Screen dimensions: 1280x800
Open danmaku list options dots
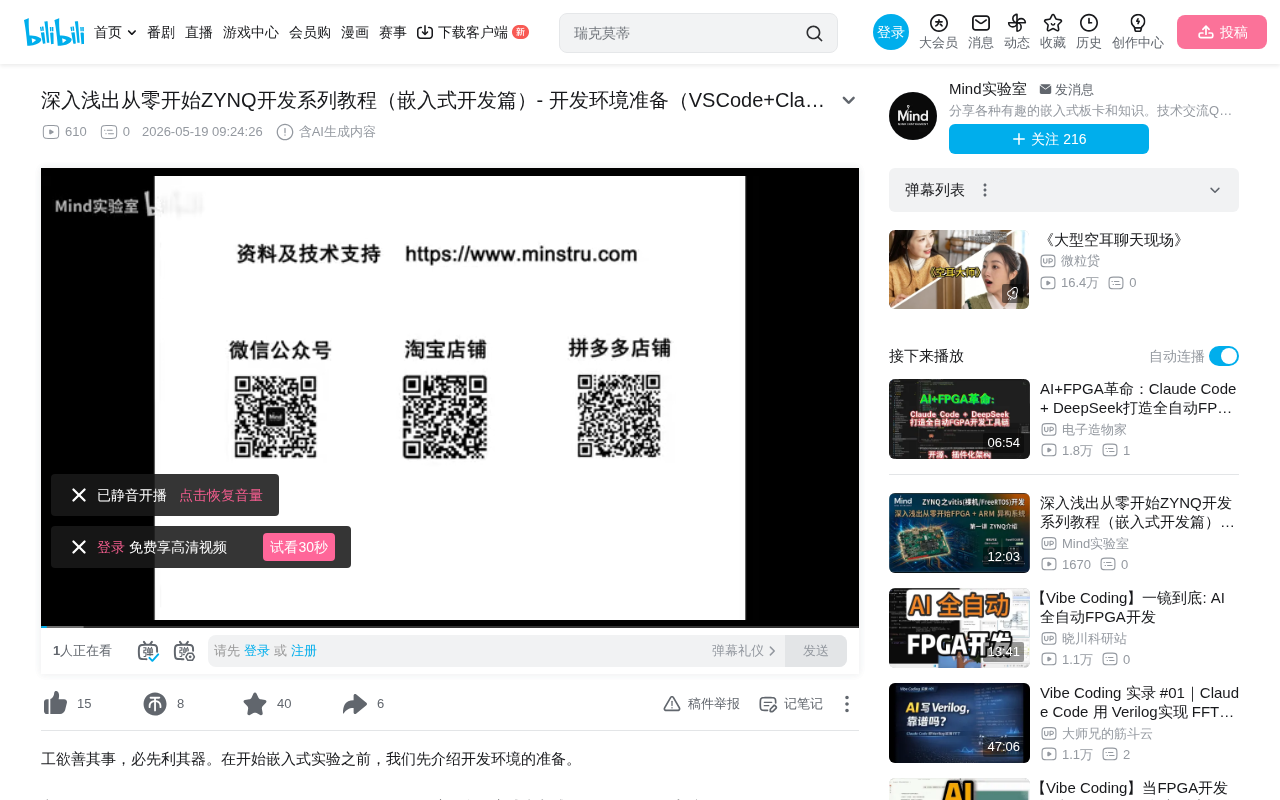[985, 190]
